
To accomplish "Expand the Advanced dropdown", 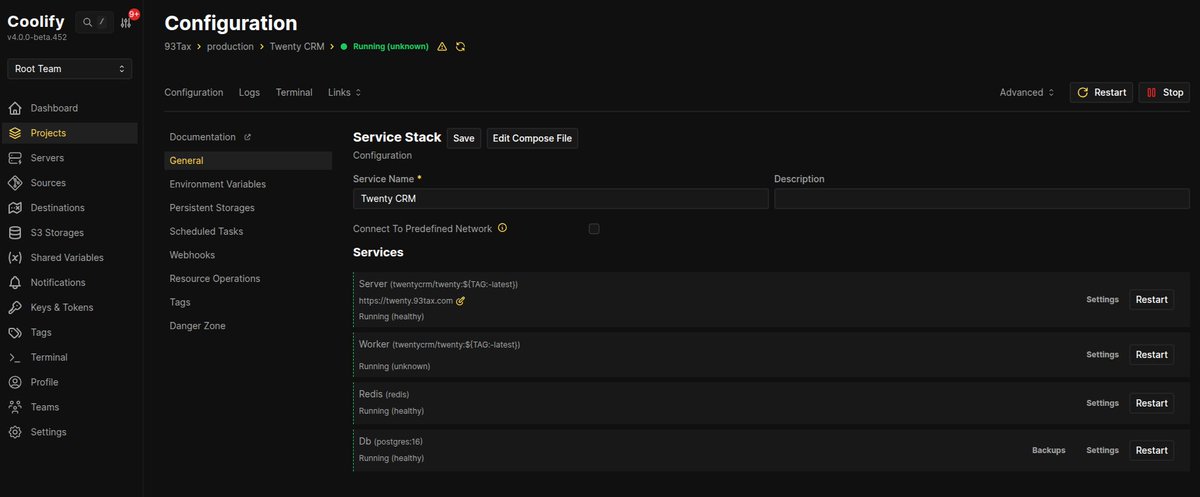I will [1027, 92].
